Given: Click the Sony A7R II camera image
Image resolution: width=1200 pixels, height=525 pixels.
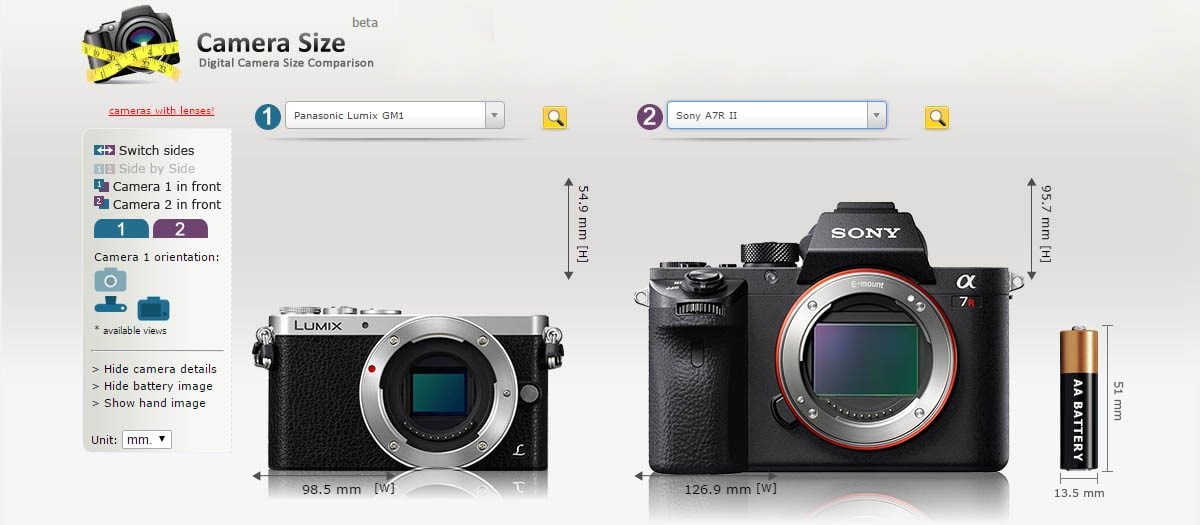Looking at the screenshot, I should click(x=829, y=337).
